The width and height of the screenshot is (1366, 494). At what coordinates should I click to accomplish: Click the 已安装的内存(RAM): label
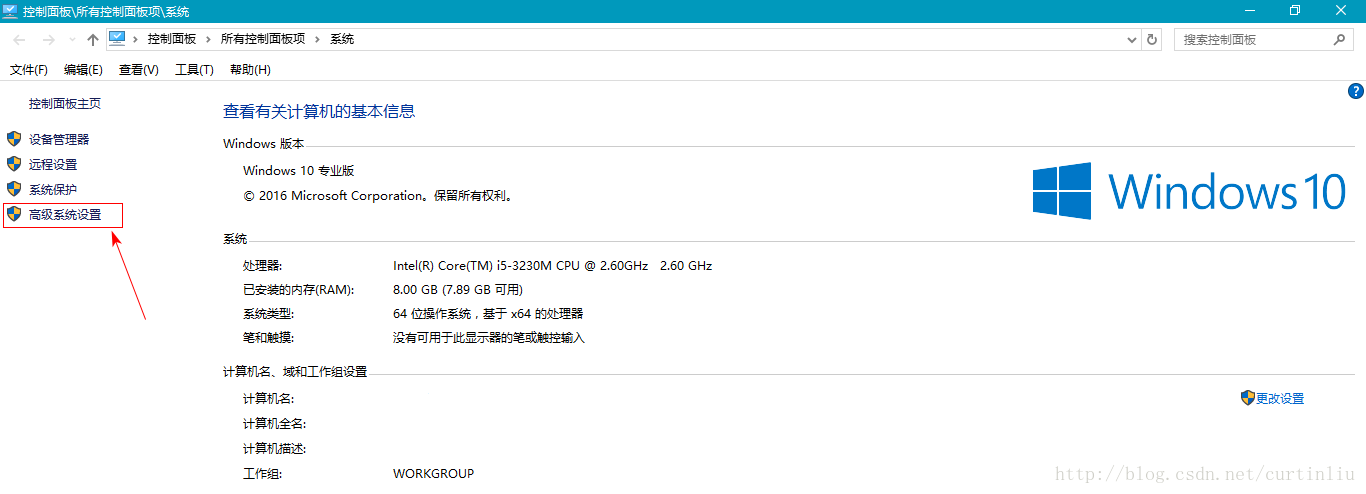point(298,290)
